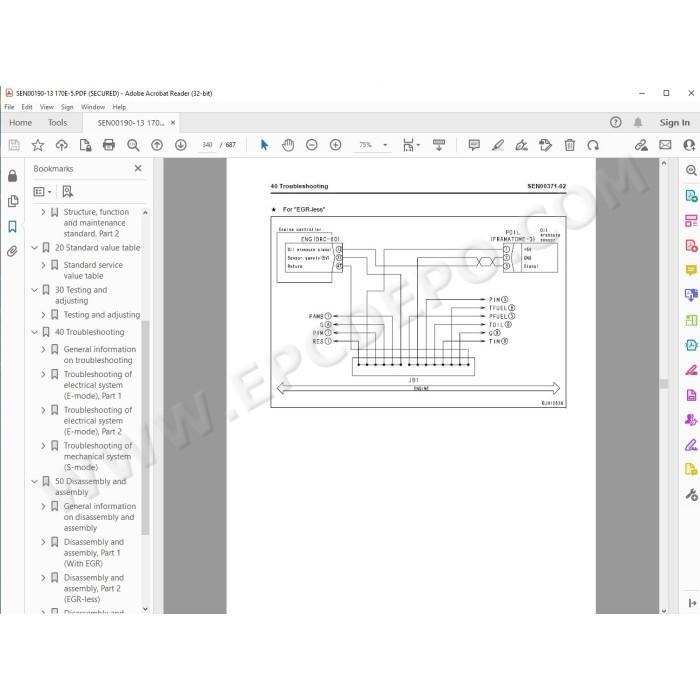700x700 pixels.
Task: Open the Find text magnifier
Action: click(133, 145)
